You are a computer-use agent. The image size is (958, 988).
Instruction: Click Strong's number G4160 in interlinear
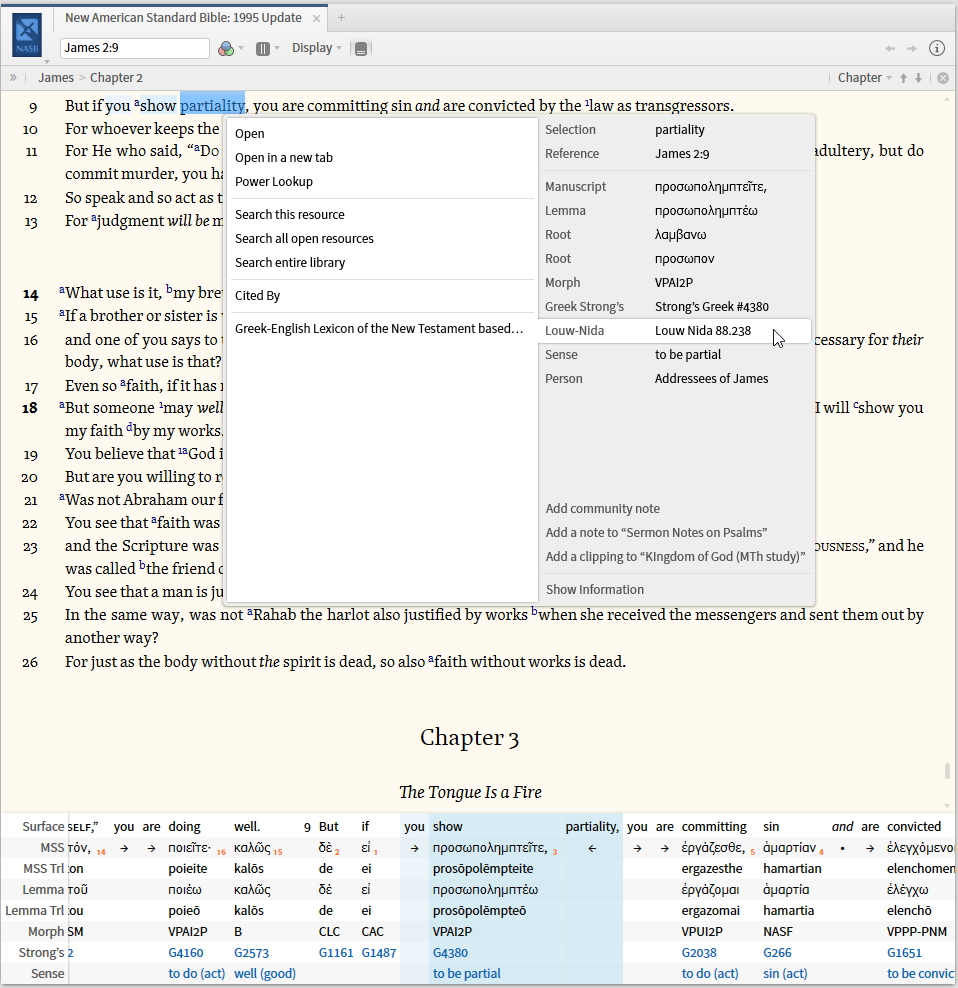click(x=186, y=953)
